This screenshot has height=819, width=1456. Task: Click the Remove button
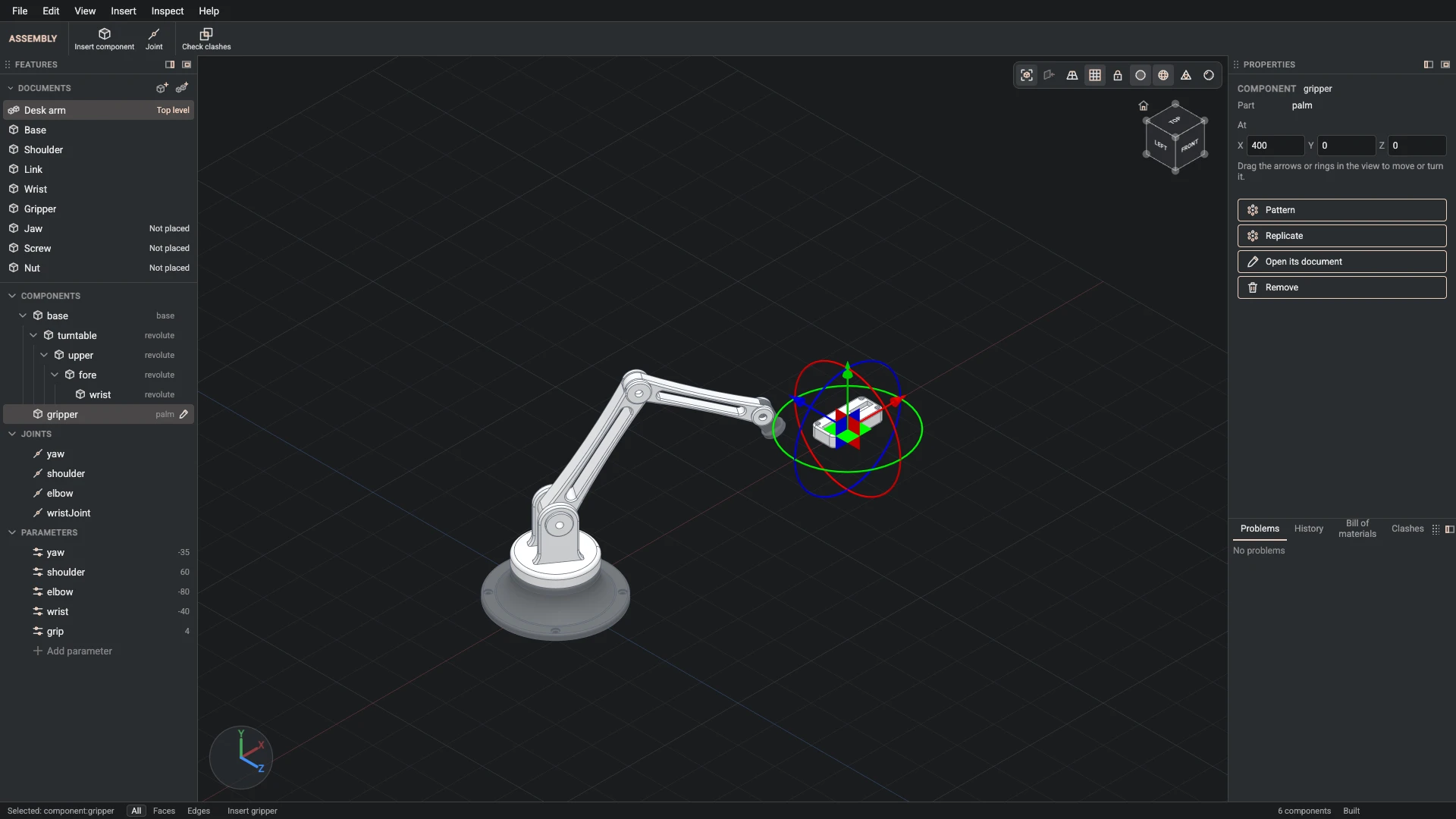1341,287
